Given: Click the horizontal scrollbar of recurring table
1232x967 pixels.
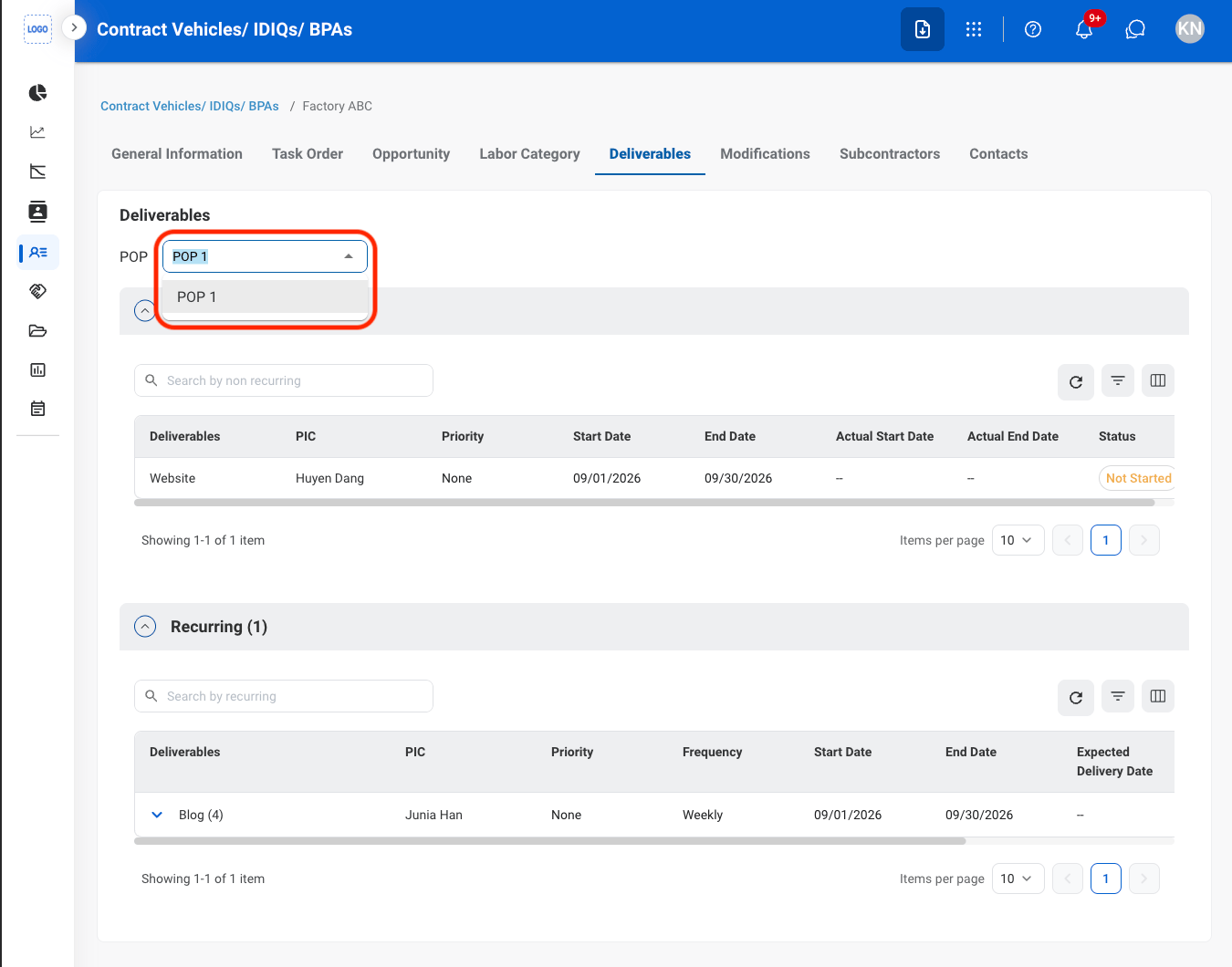Looking at the screenshot, I should tap(549, 841).
